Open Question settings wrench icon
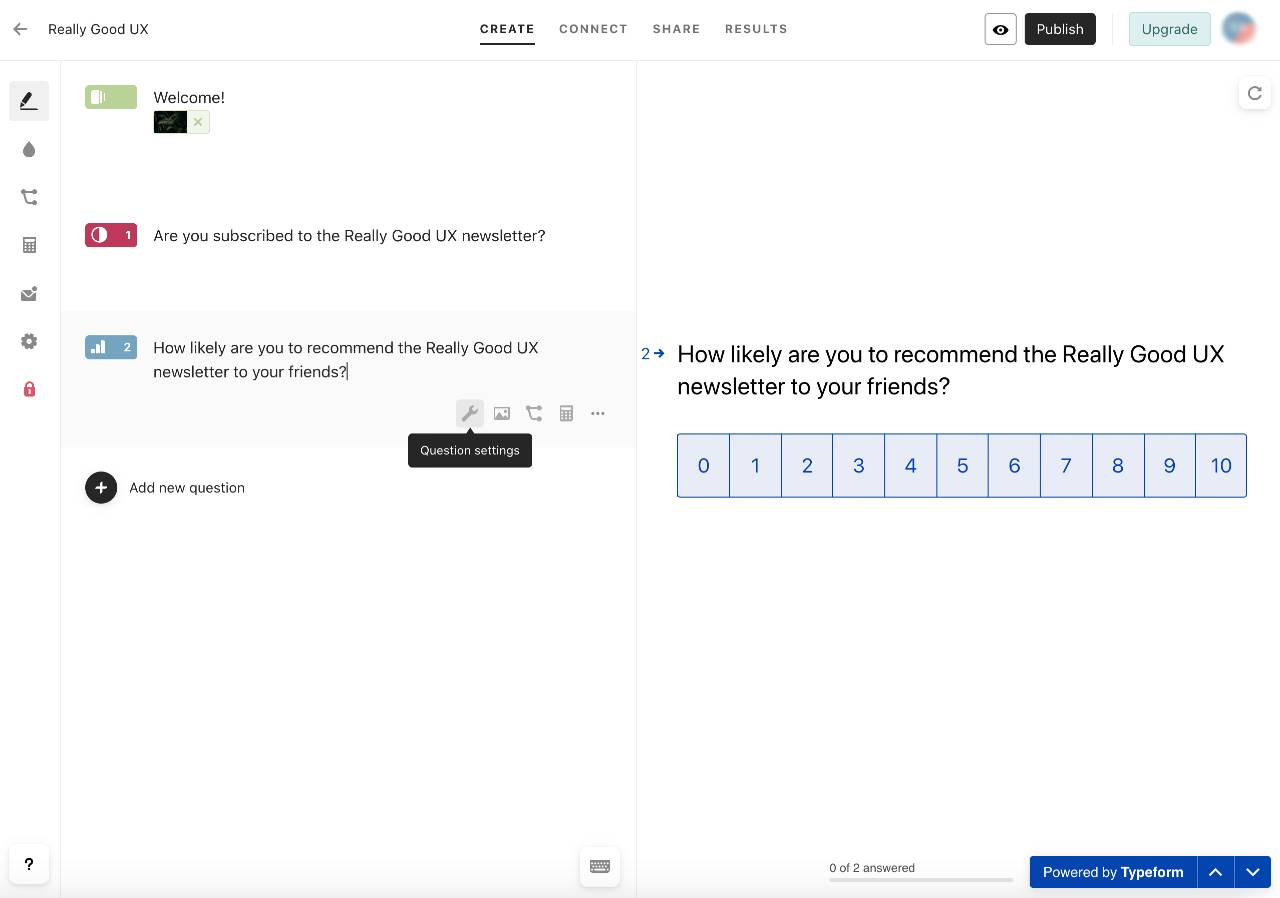 470,413
